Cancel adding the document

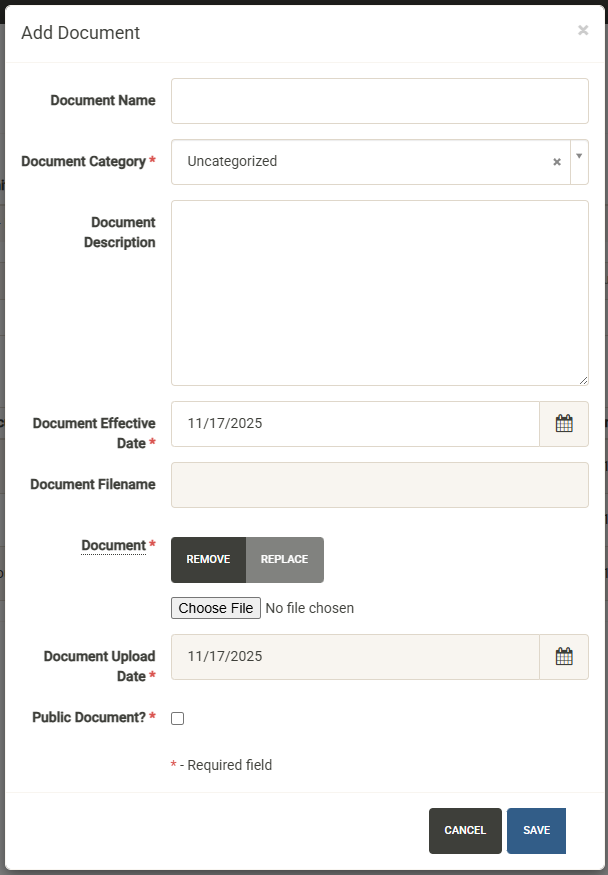[465, 831]
